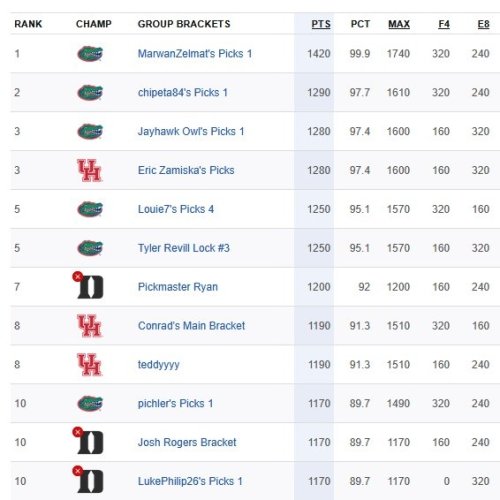Open the teddyyyy bracket link
The height and width of the screenshot is (500, 500).
pos(159,365)
